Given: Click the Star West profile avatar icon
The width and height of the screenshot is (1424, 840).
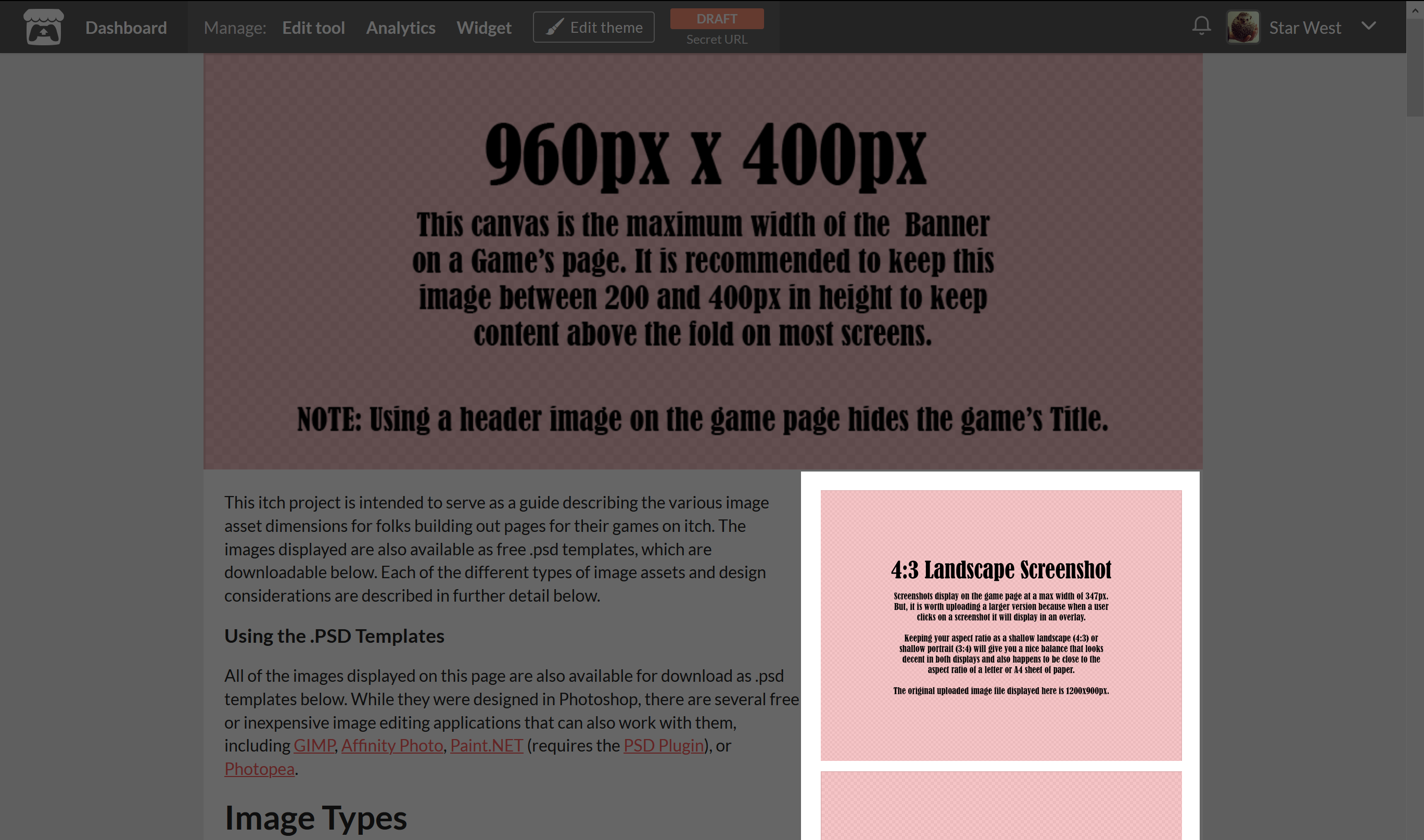Looking at the screenshot, I should pos(1244,27).
